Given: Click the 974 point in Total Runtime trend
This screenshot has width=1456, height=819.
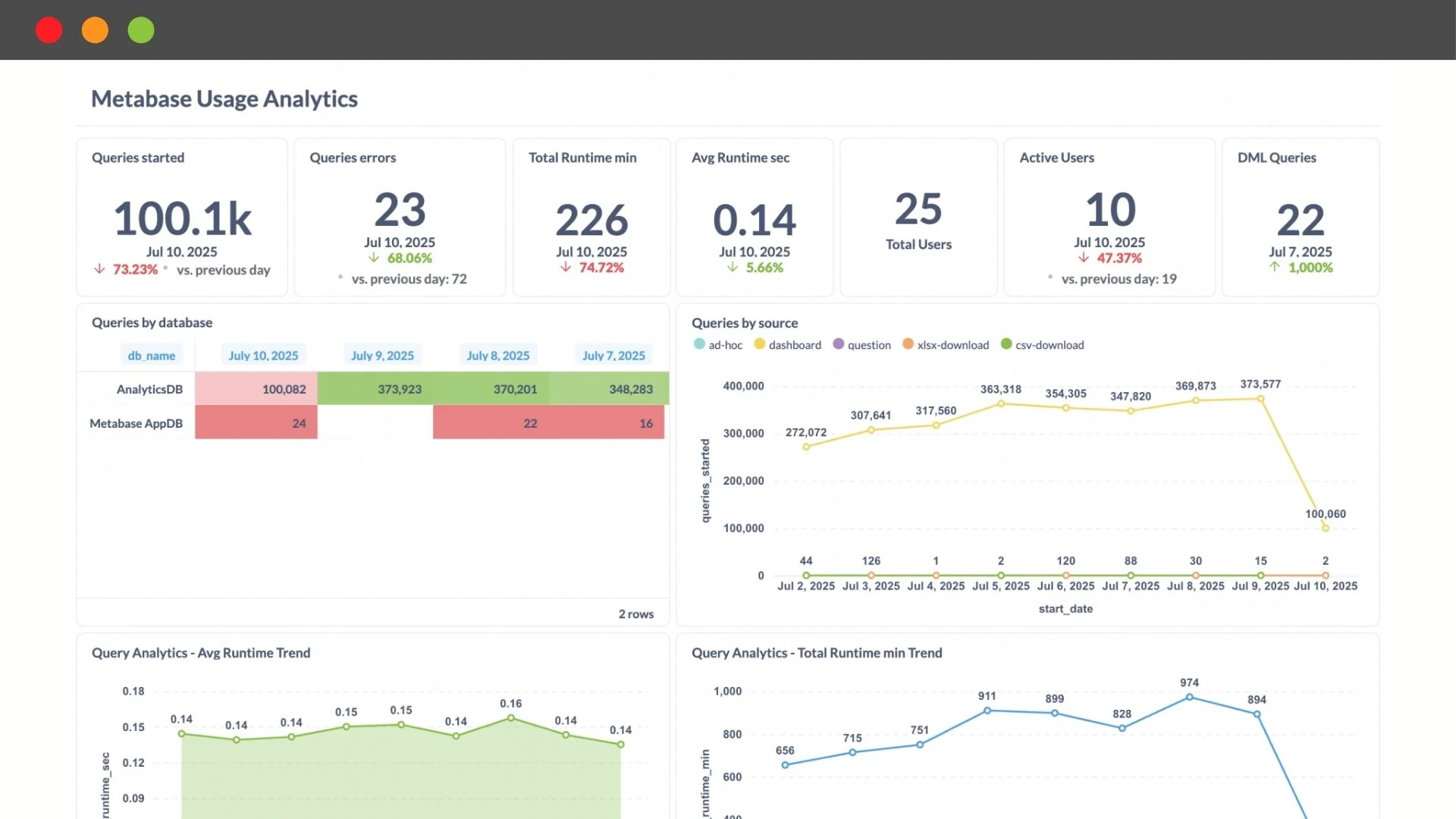Looking at the screenshot, I should pos(1189,697).
